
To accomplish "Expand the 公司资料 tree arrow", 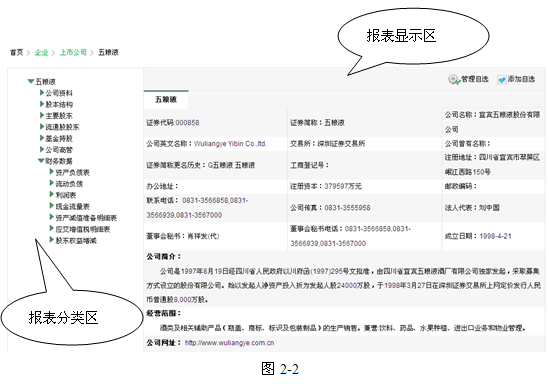I will click(x=42, y=93).
